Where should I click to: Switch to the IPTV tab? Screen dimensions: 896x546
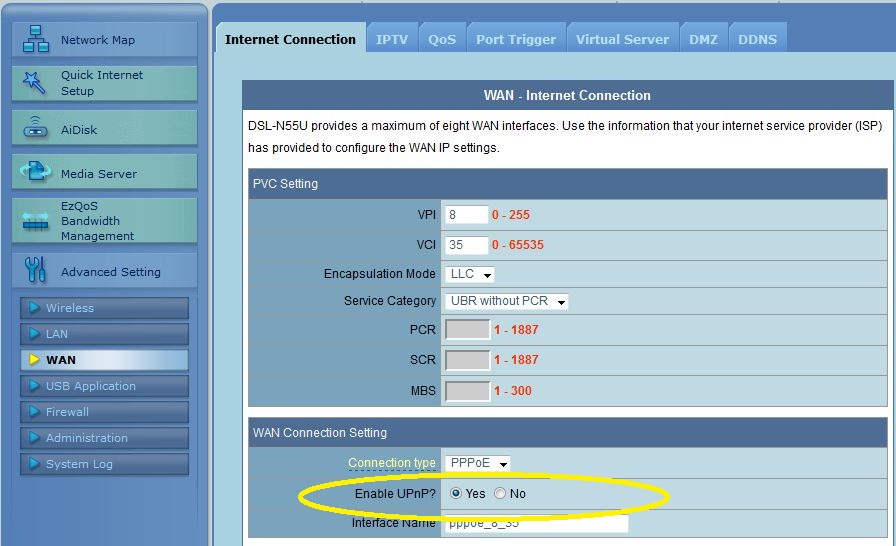(x=391, y=39)
